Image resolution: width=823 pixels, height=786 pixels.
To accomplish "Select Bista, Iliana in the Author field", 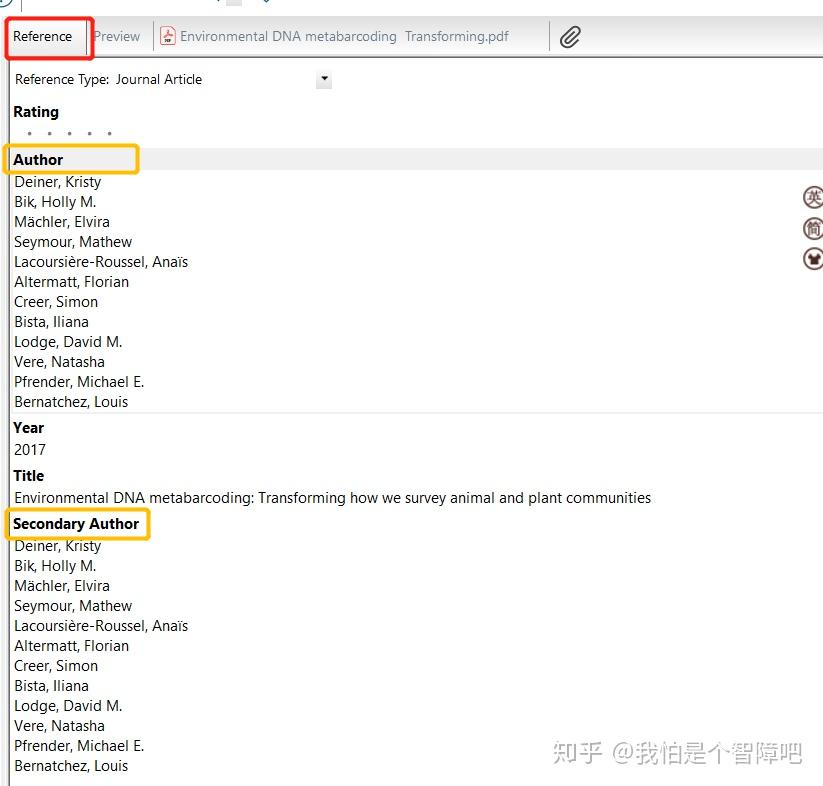I will (51, 322).
